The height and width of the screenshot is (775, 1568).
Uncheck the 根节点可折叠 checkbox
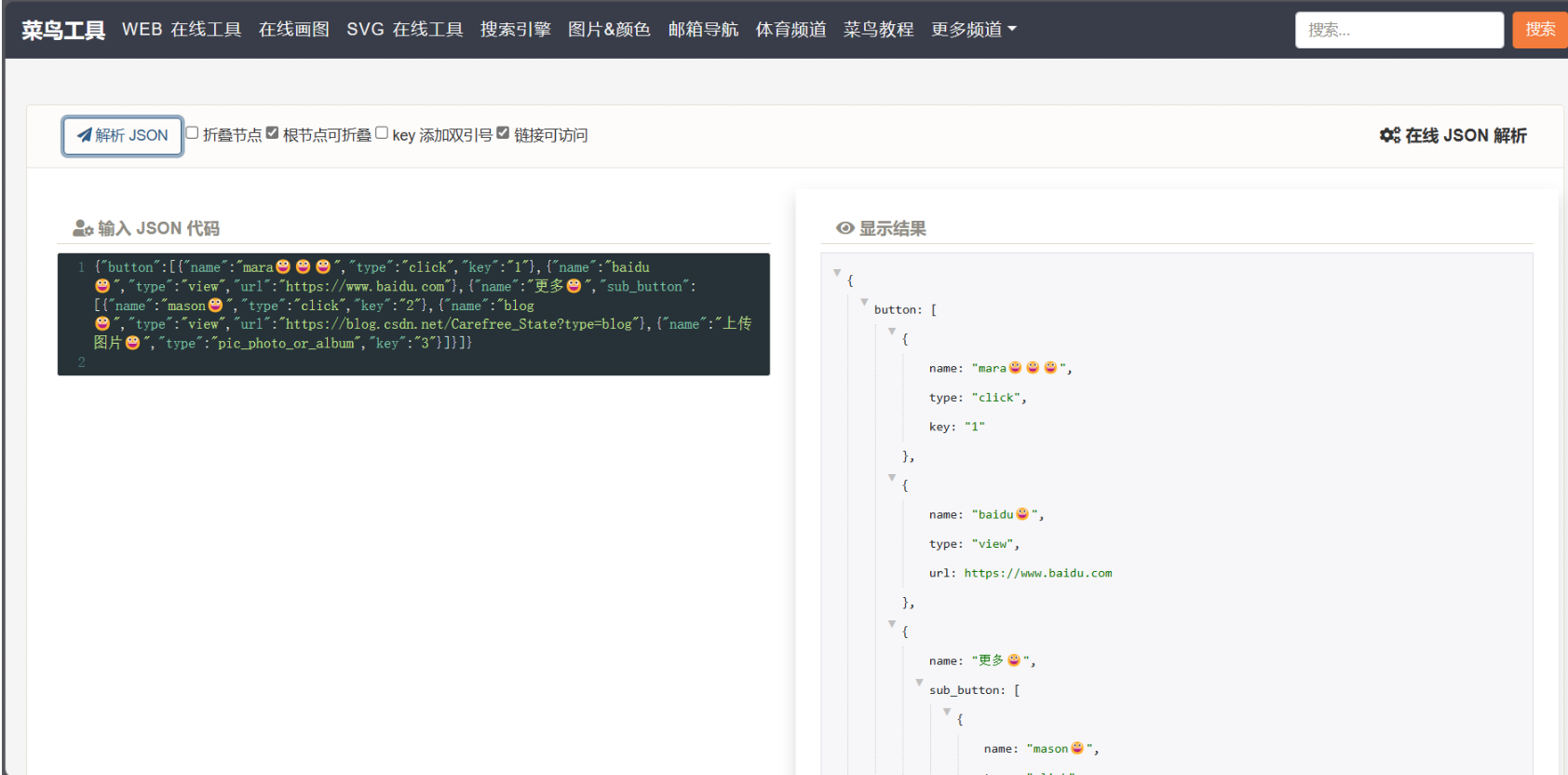pyautogui.click(x=272, y=133)
